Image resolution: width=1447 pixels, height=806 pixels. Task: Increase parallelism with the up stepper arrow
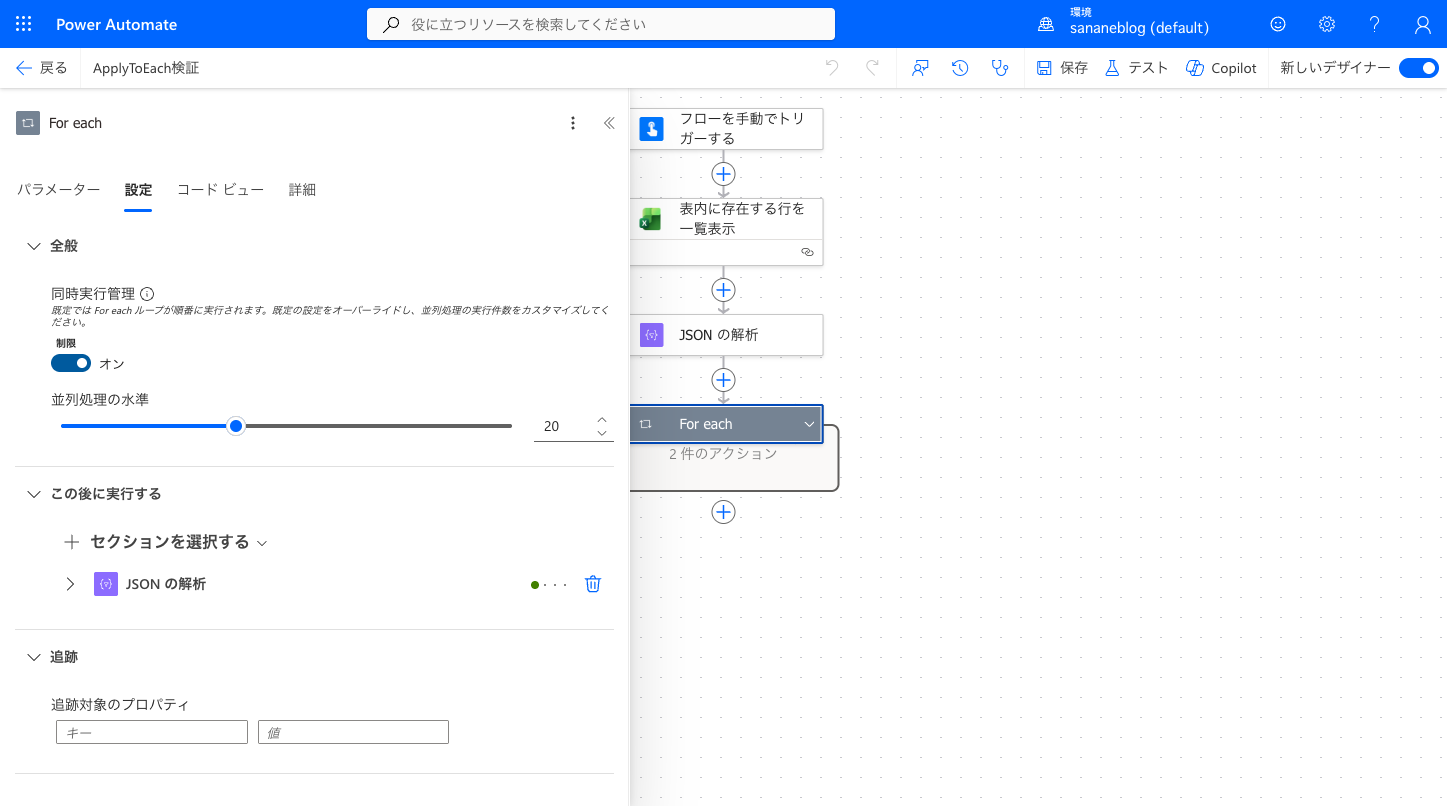tap(602, 419)
